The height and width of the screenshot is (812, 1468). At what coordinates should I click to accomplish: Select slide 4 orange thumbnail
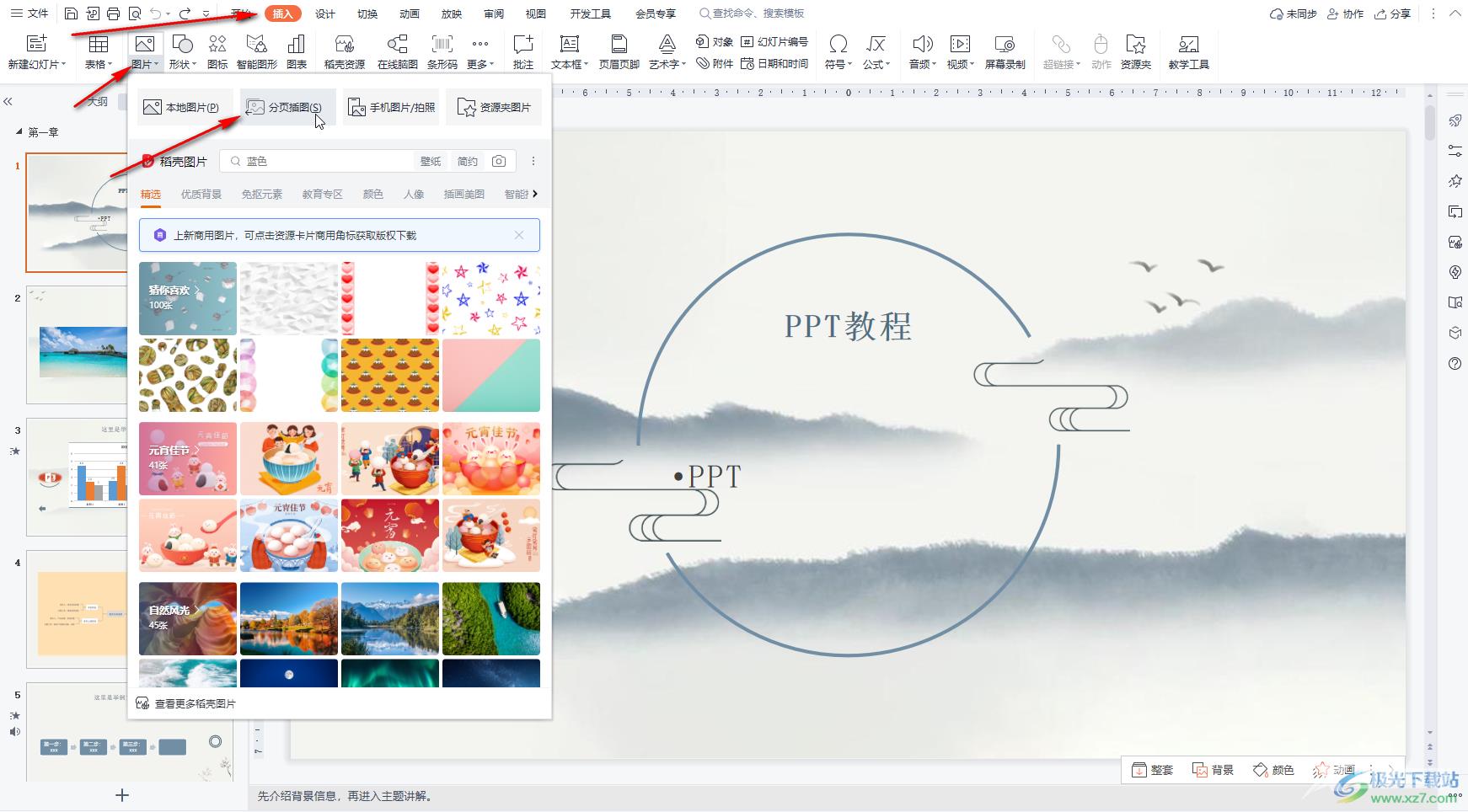(77, 609)
